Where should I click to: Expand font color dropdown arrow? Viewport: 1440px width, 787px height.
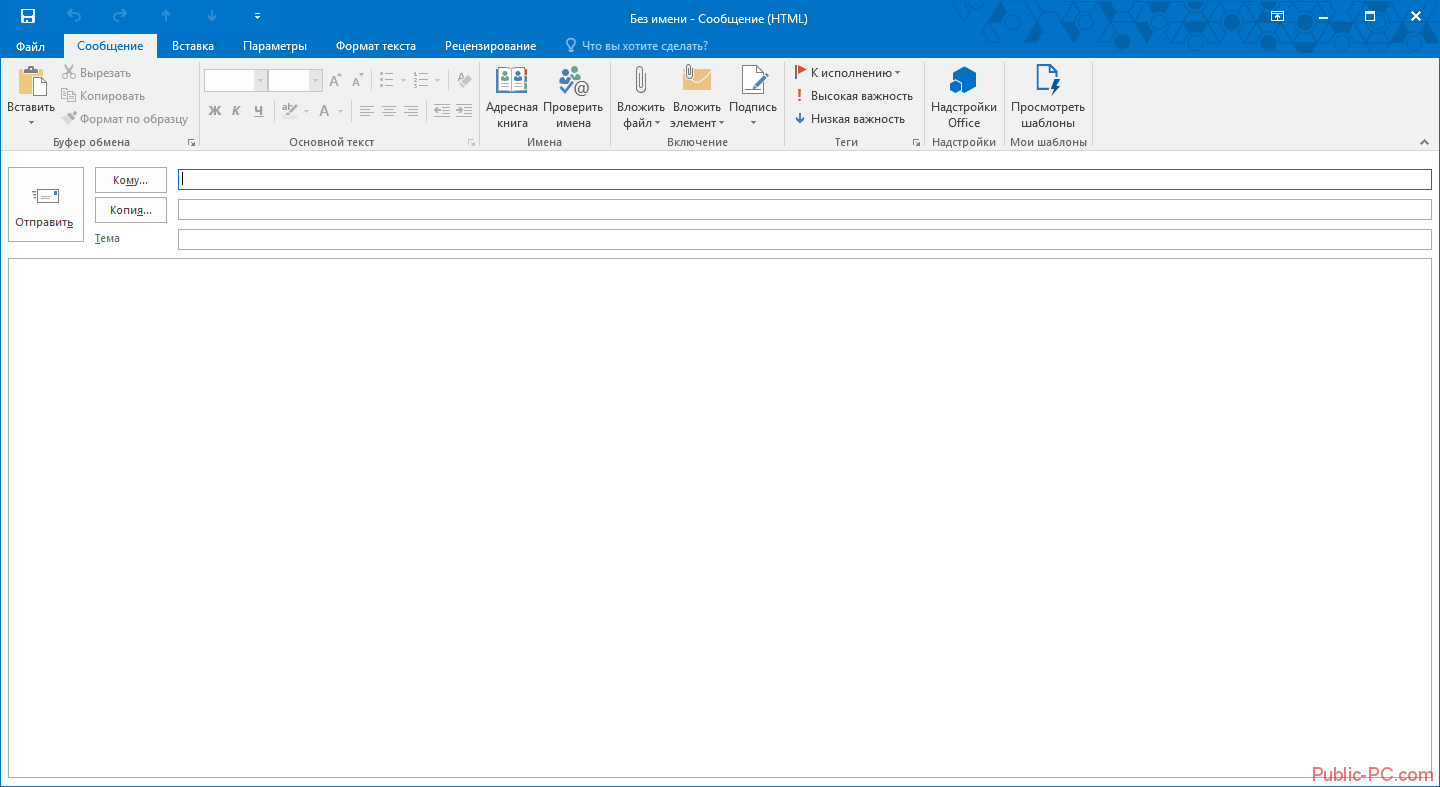pyautogui.click(x=340, y=111)
